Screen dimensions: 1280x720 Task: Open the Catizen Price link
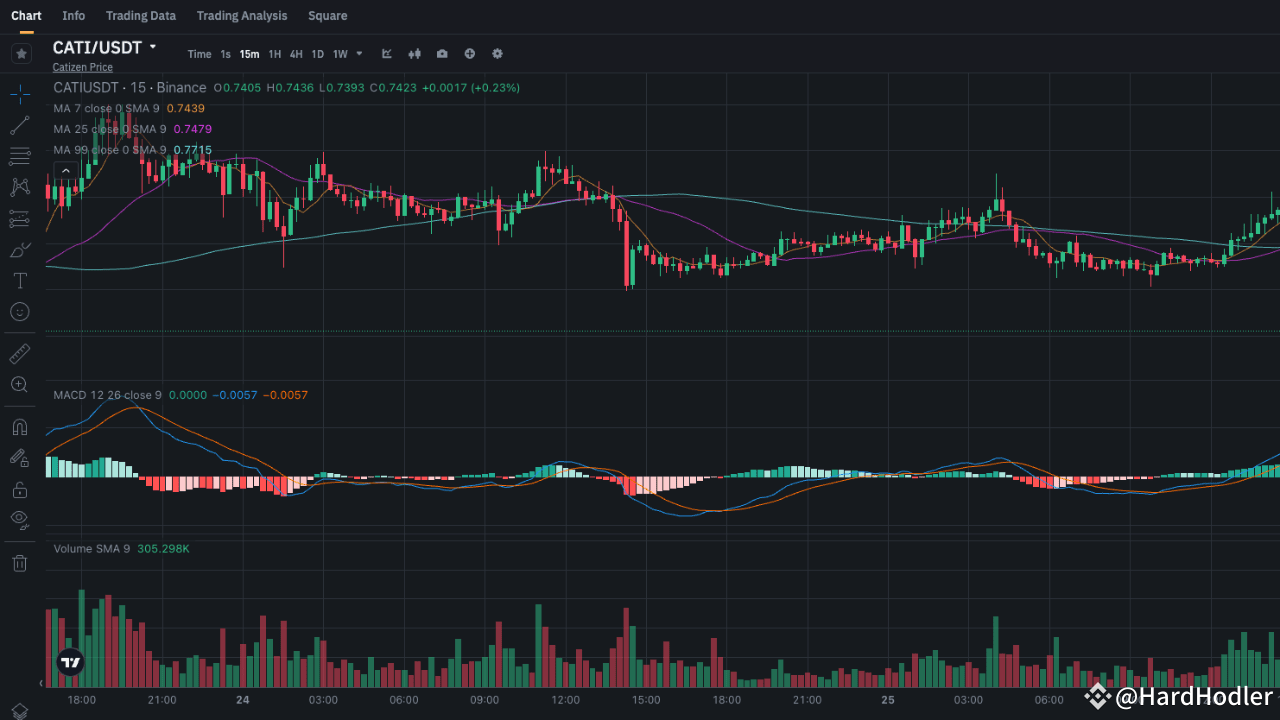click(82, 66)
